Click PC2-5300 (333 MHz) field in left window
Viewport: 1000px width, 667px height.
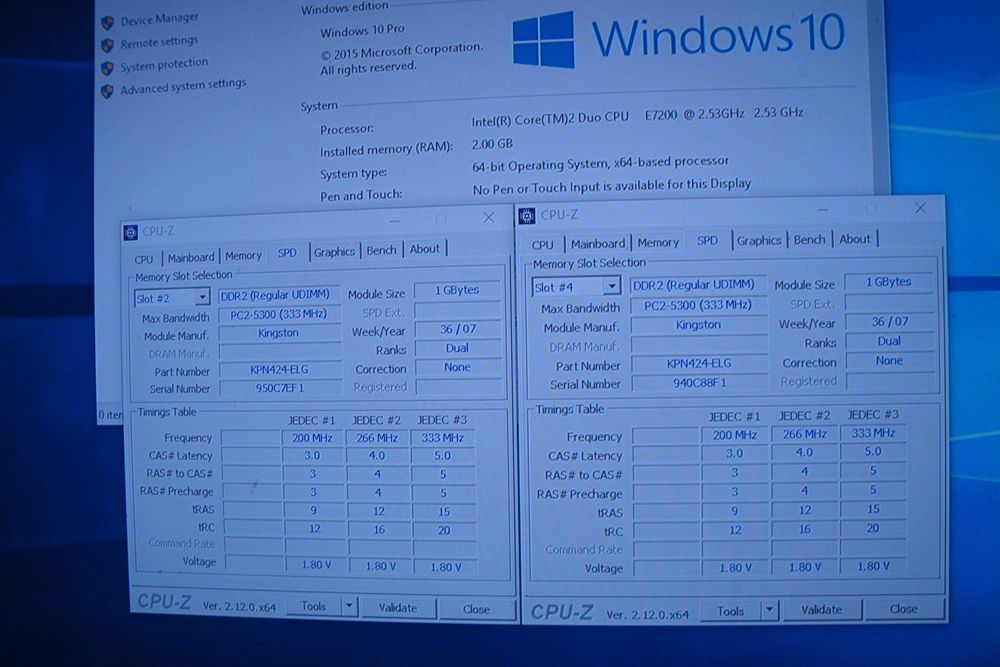click(279, 314)
